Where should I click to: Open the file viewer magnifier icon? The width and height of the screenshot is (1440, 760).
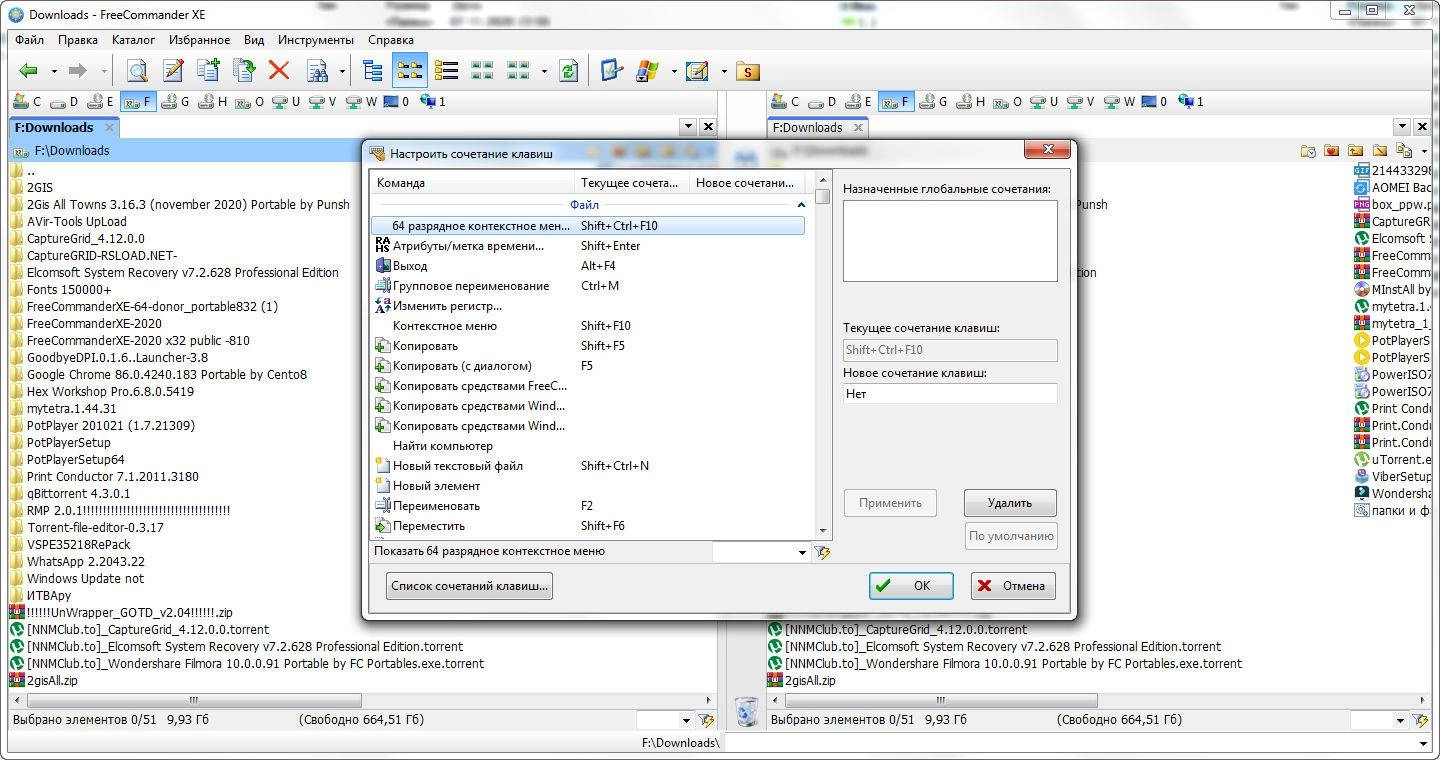(x=137, y=71)
